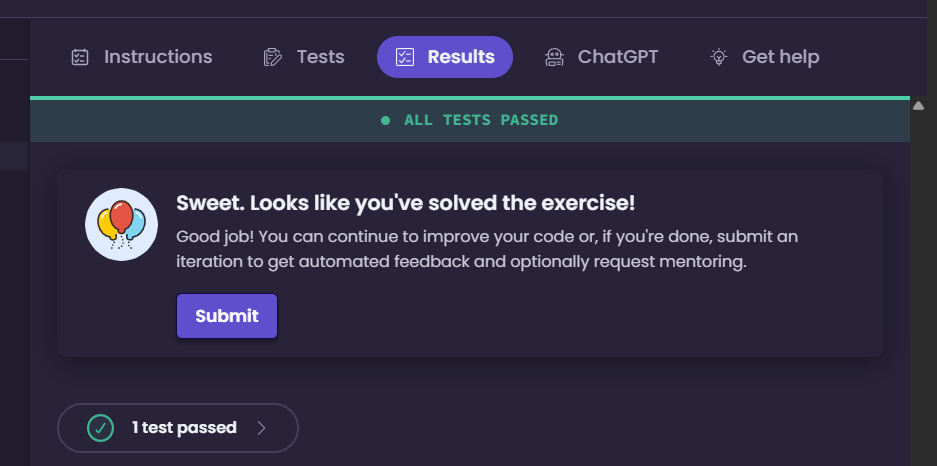Click the 'Sweet. Looks like you've solved' heading
The width and height of the screenshot is (937, 466).
tap(406, 204)
